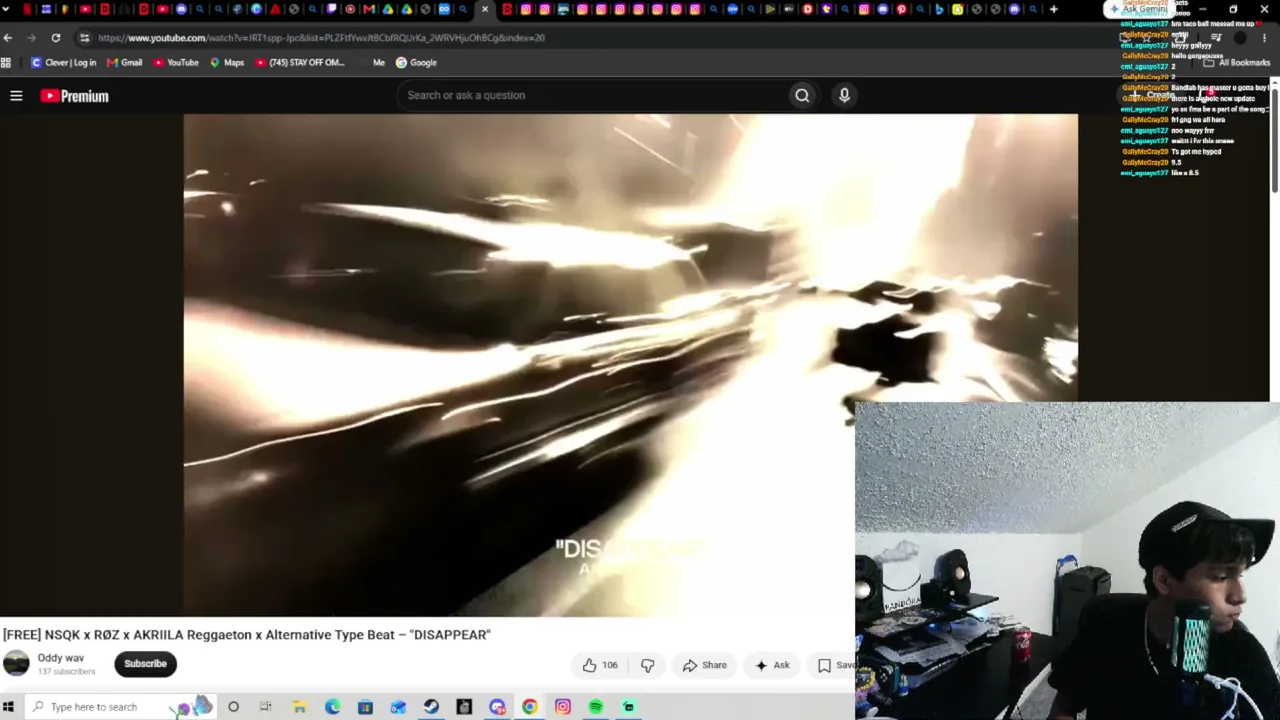Open the Clever | Log in bookmark
1280x720 pixels.
click(63, 62)
